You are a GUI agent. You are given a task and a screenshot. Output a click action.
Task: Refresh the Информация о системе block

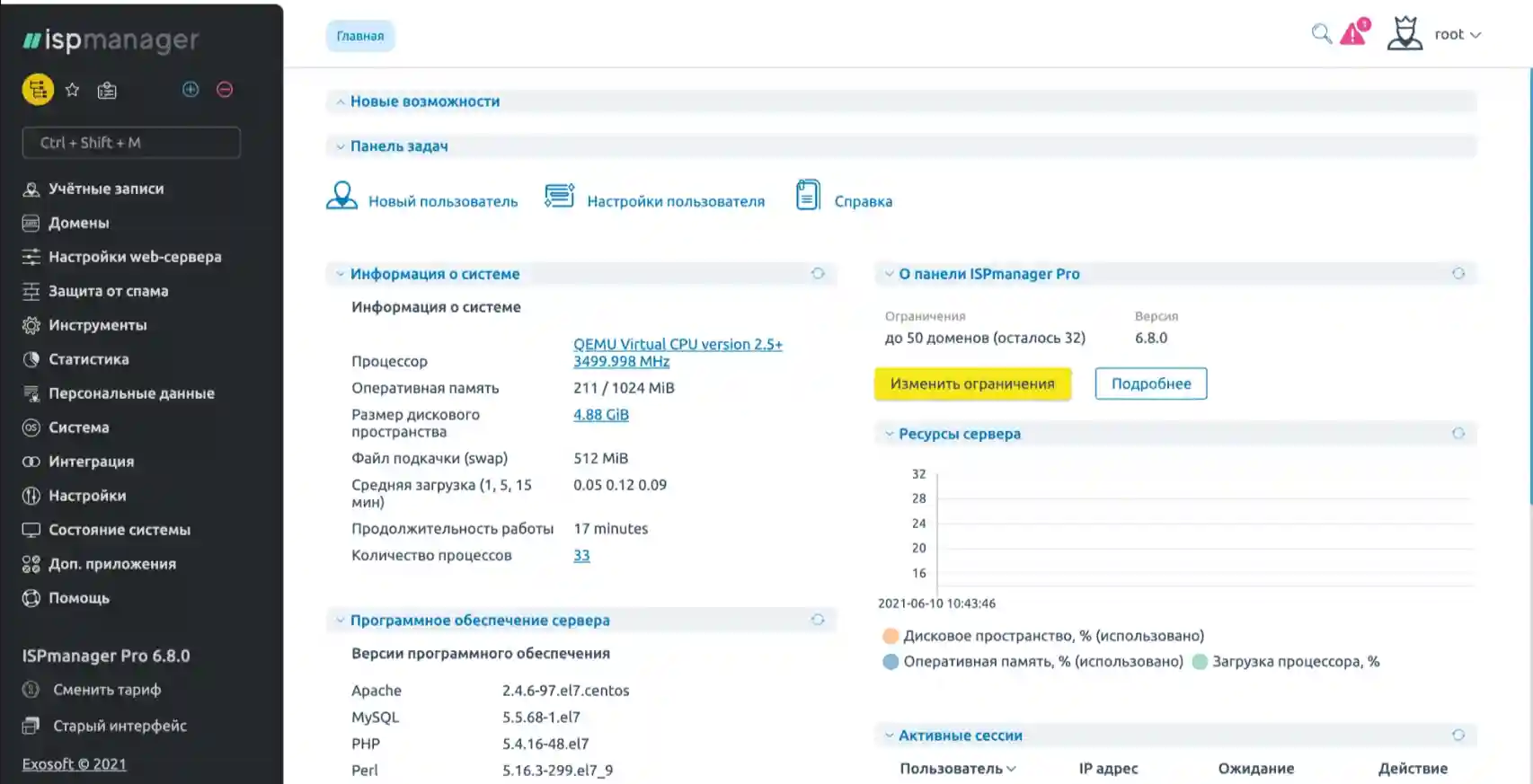tap(818, 273)
